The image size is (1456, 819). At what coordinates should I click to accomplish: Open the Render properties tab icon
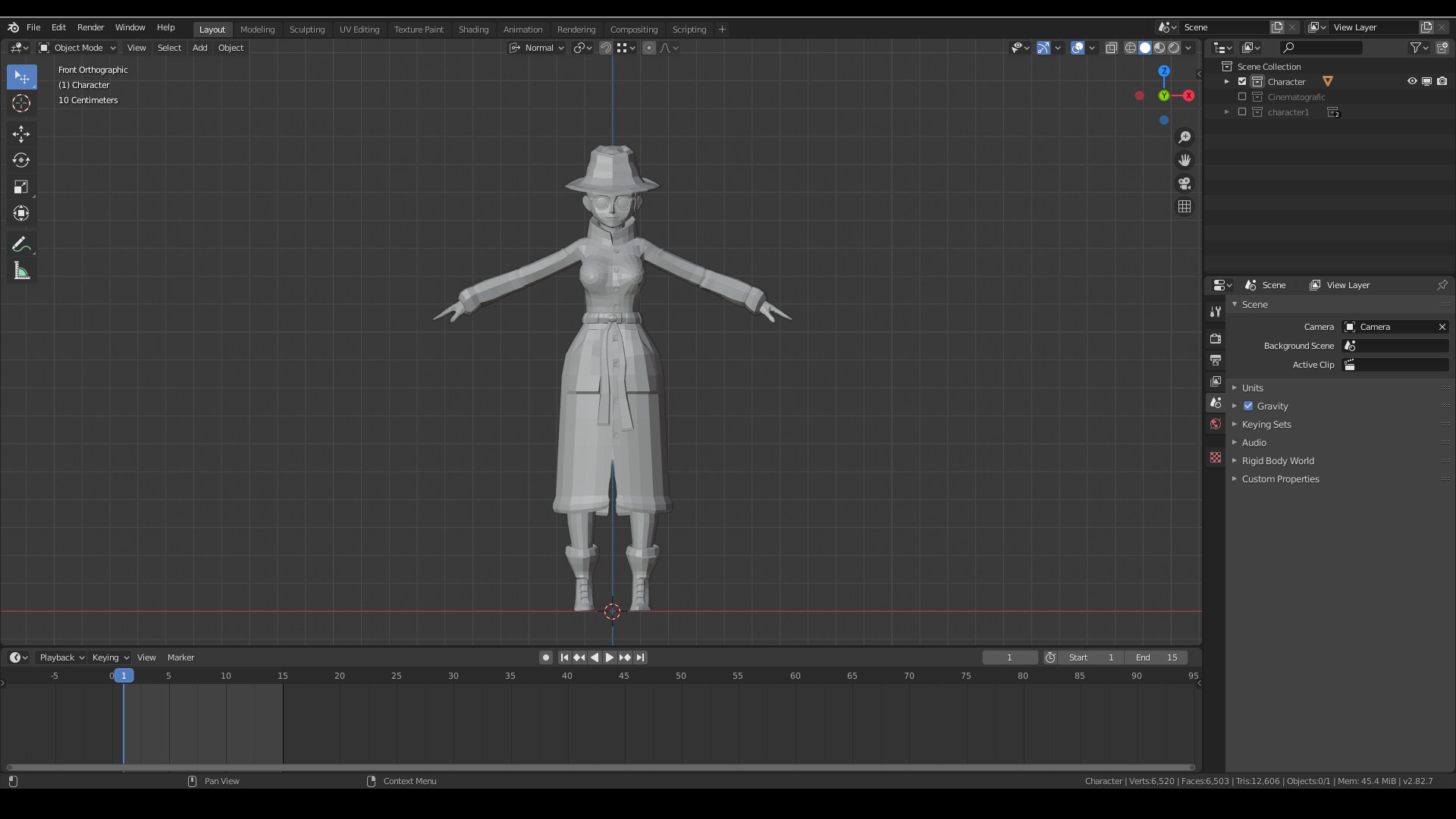(x=1216, y=338)
